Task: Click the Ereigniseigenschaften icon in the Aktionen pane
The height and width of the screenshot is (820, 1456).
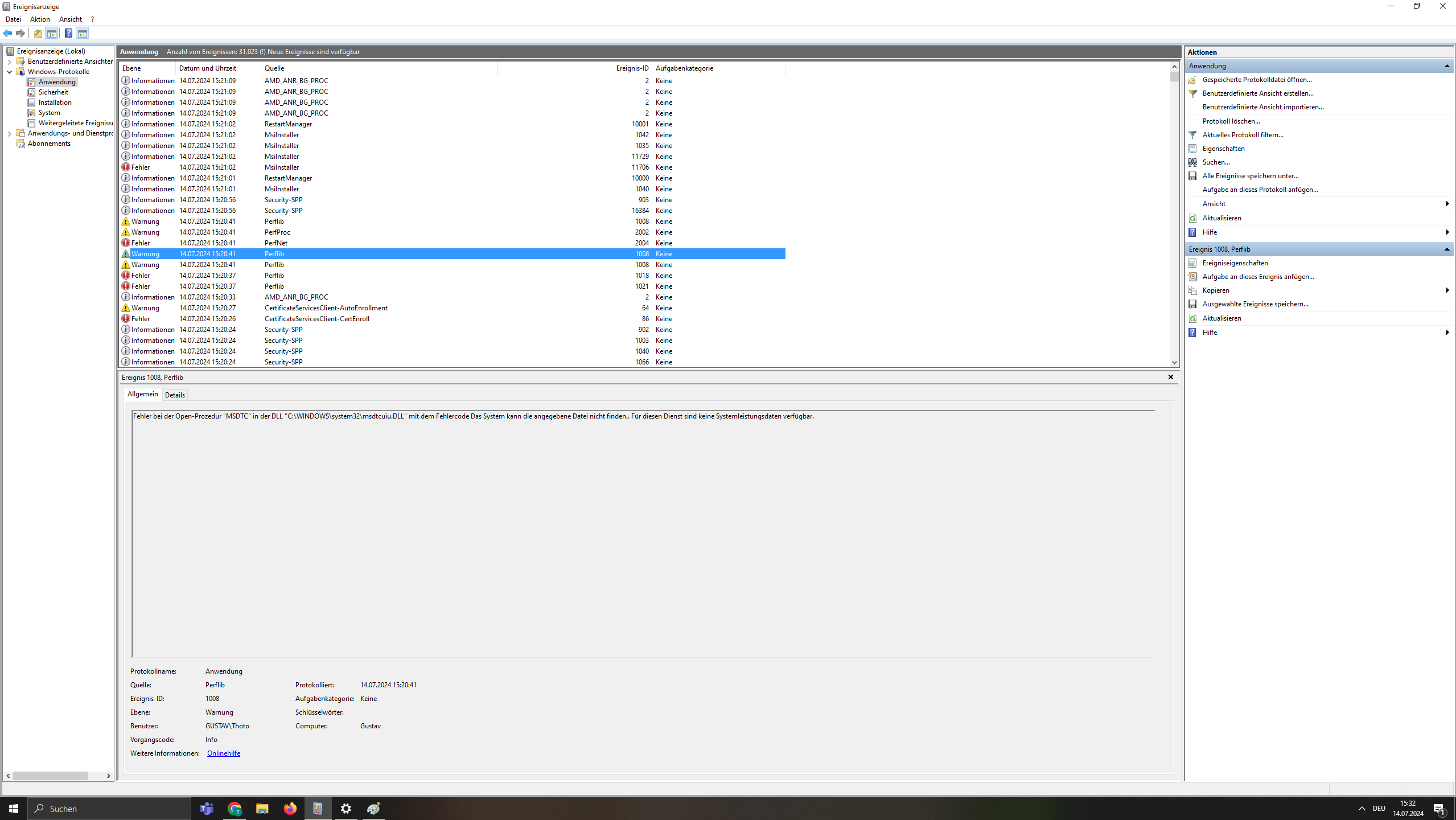Action: (x=1192, y=263)
